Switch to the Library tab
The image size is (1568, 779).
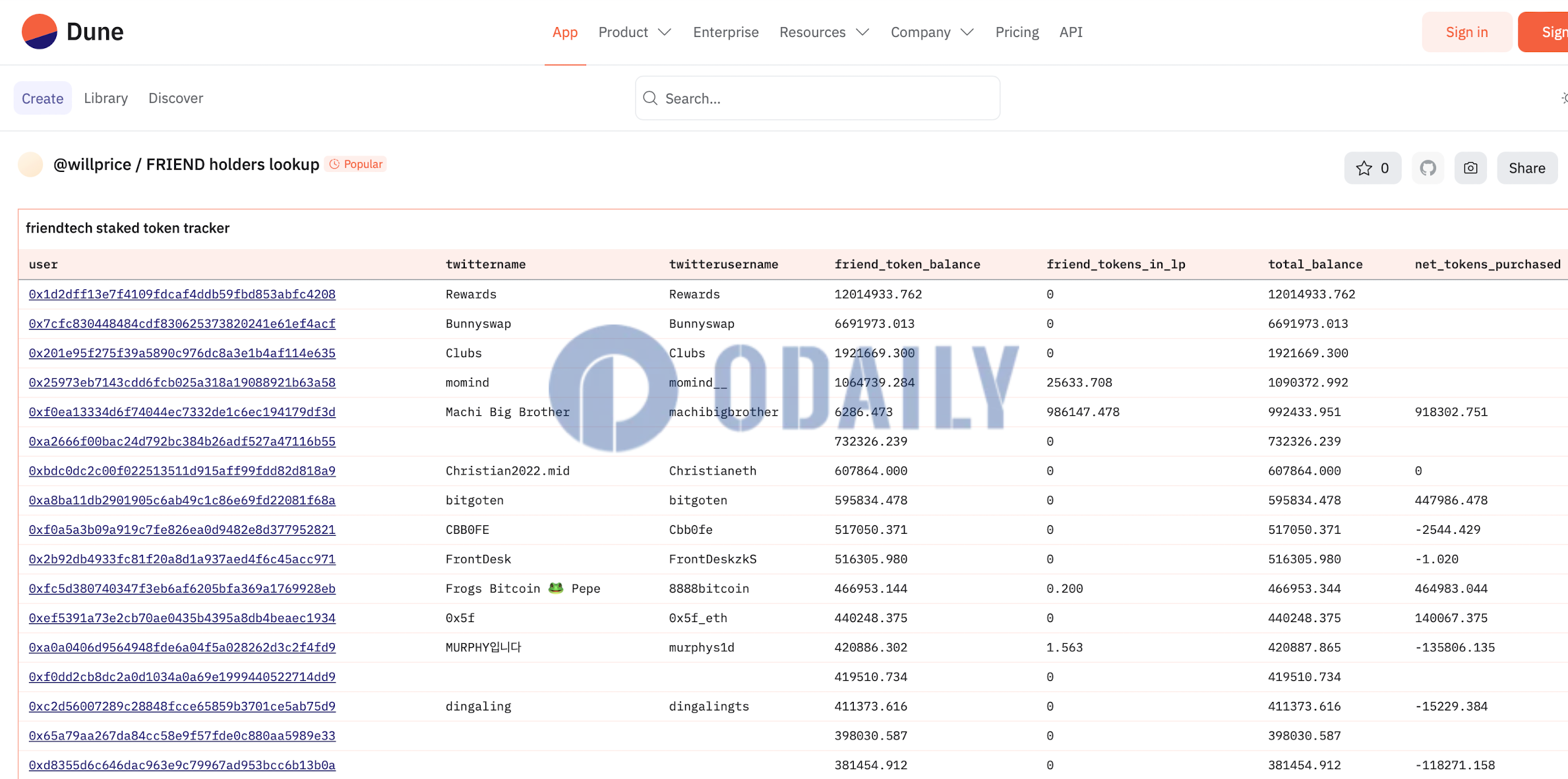tap(106, 98)
